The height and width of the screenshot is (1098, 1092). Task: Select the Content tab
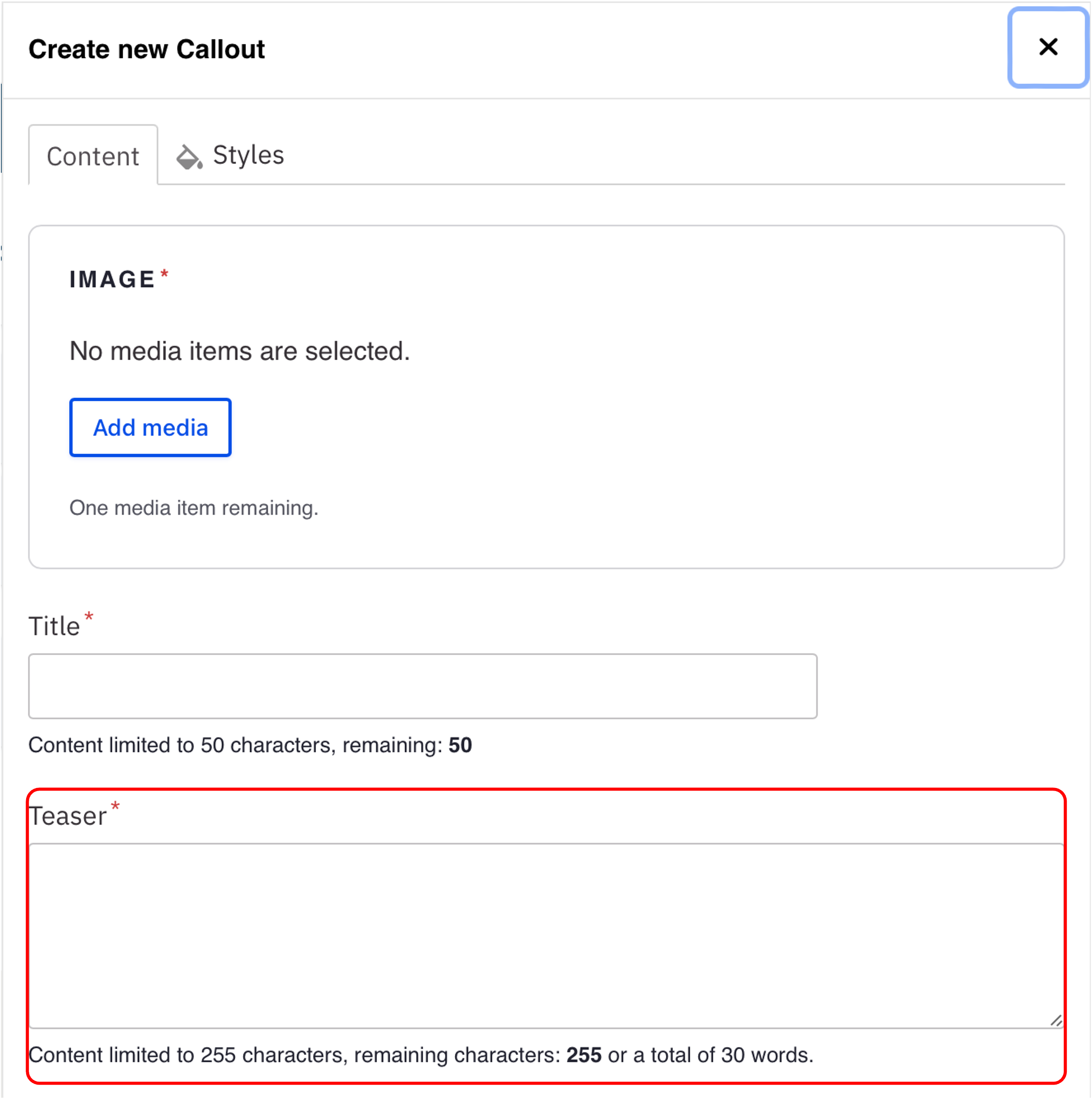click(93, 156)
